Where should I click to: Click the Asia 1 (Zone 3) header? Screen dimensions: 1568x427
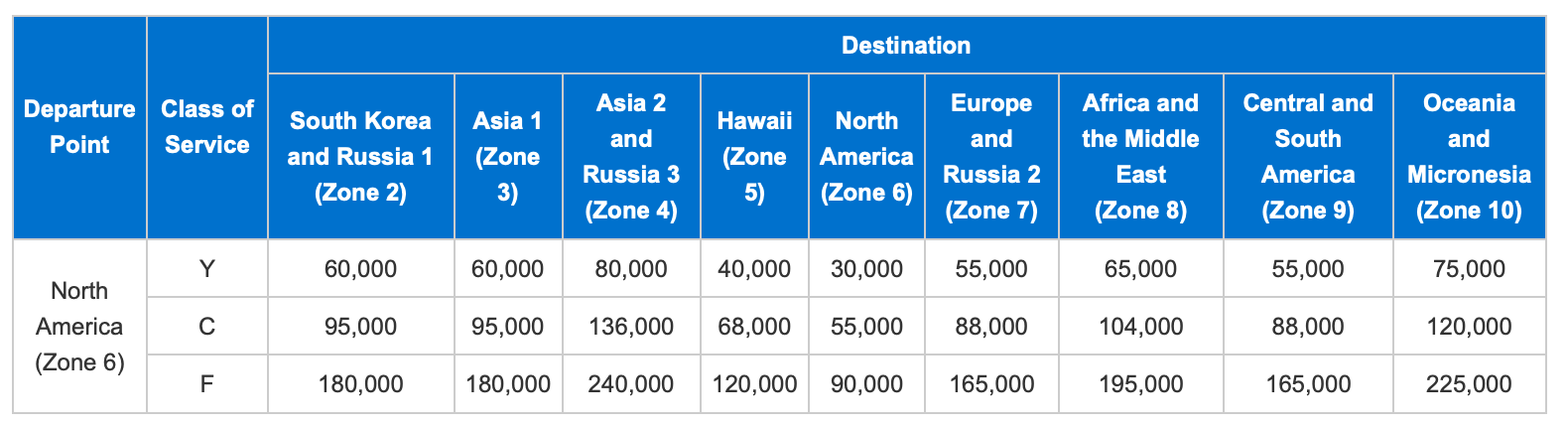[507, 157]
